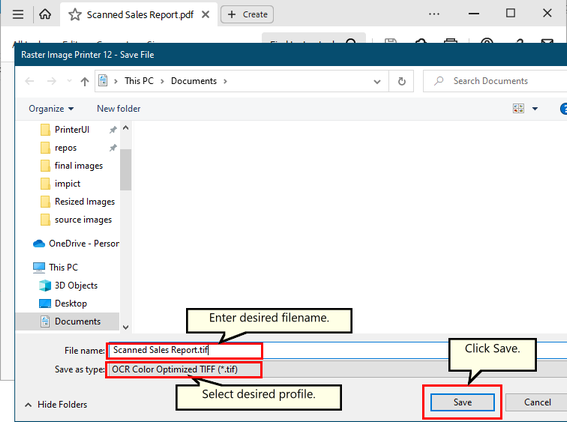Open the hamburger menu in Acrobat
The height and width of the screenshot is (422, 567).
pos(18,14)
